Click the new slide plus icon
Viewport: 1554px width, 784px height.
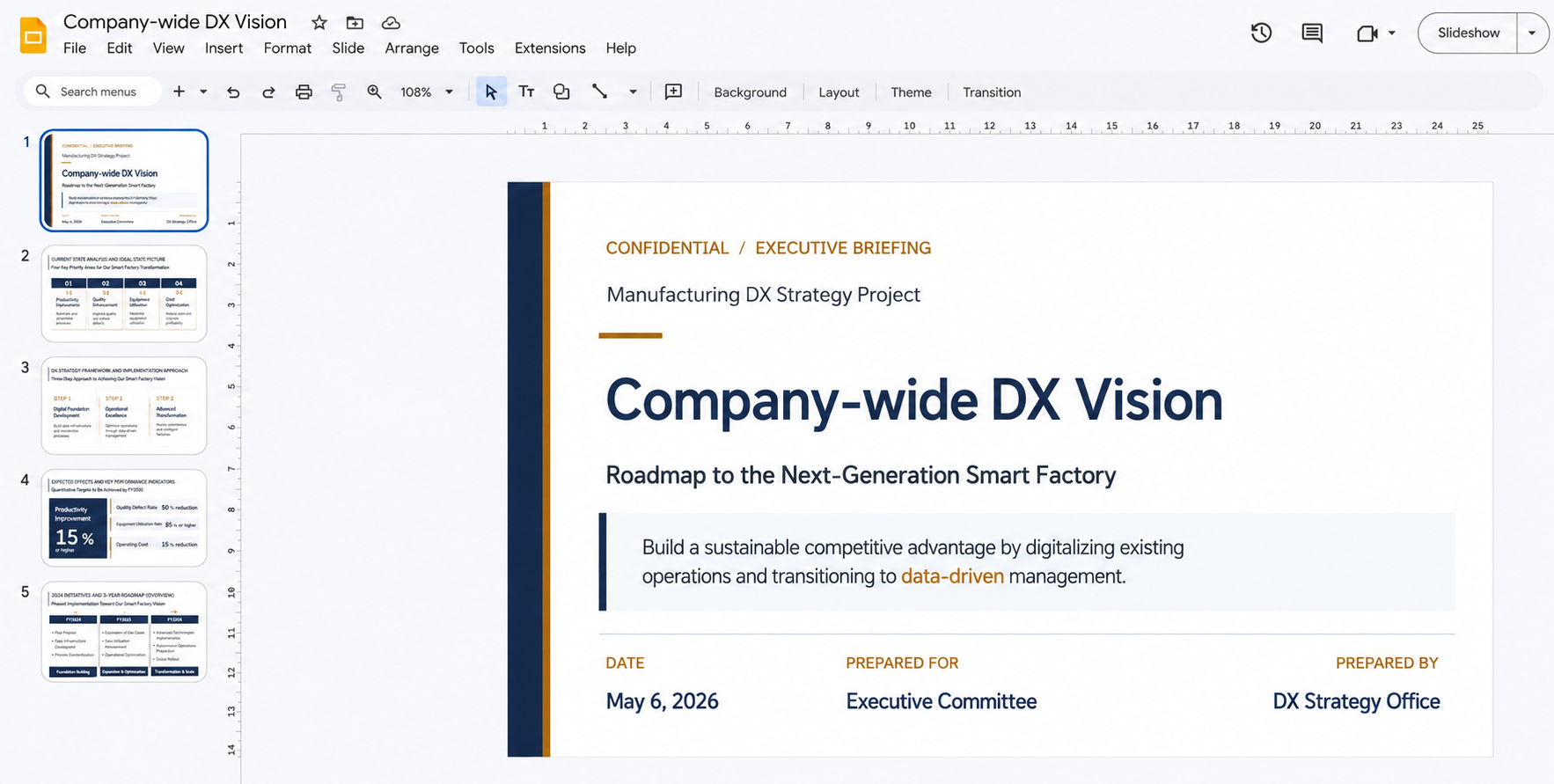[179, 92]
